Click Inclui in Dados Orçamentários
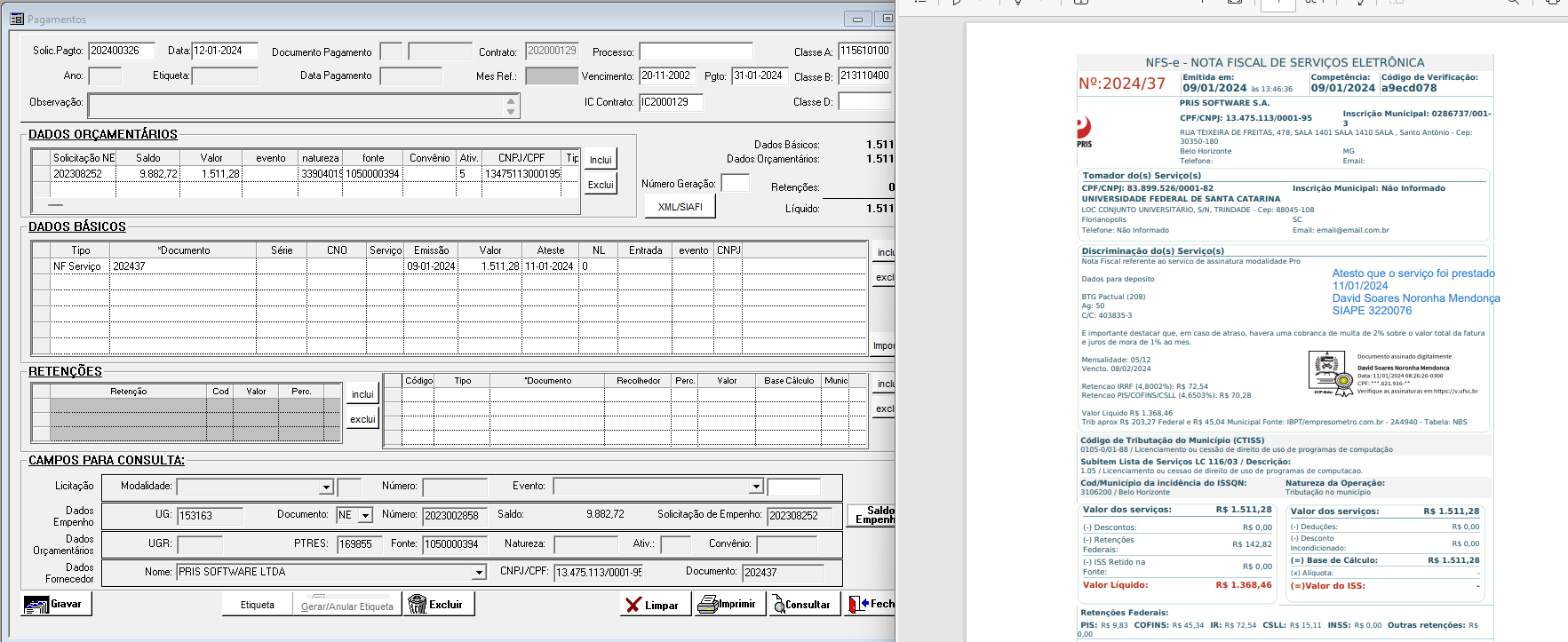1568x642 pixels. [601, 160]
